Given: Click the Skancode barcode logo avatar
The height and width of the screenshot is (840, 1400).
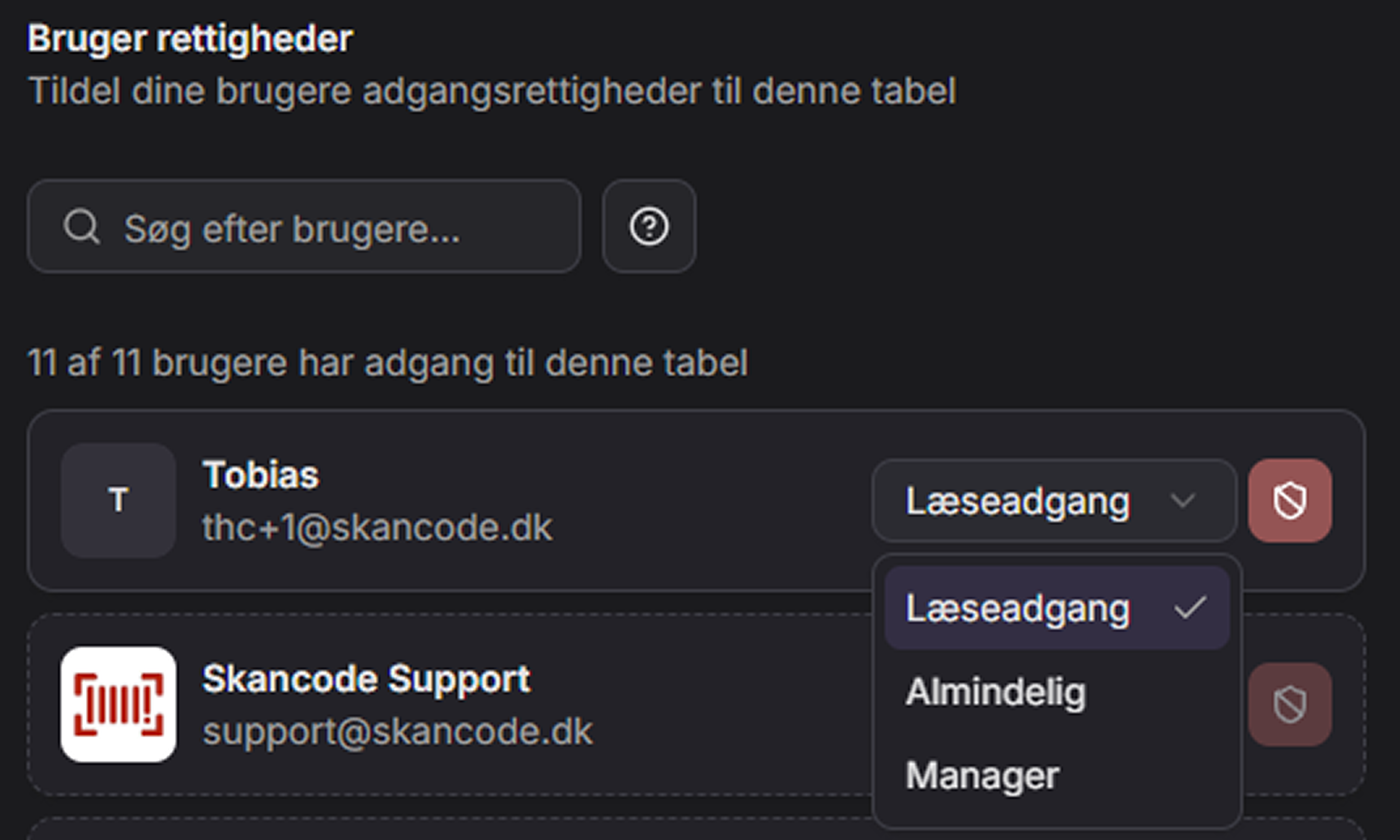Looking at the screenshot, I should (x=118, y=705).
